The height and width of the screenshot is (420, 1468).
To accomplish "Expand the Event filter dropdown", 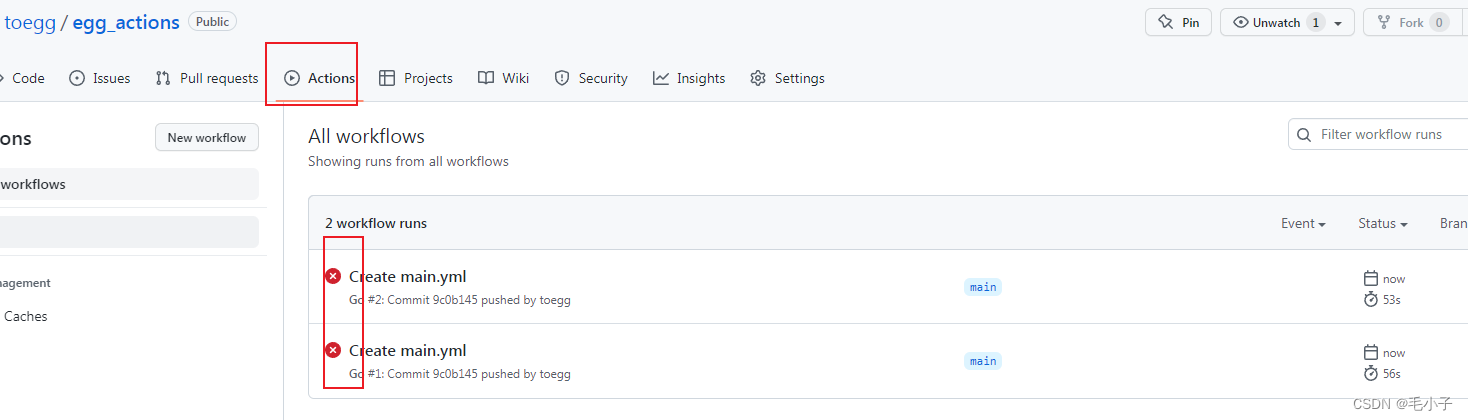I will 1303,223.
